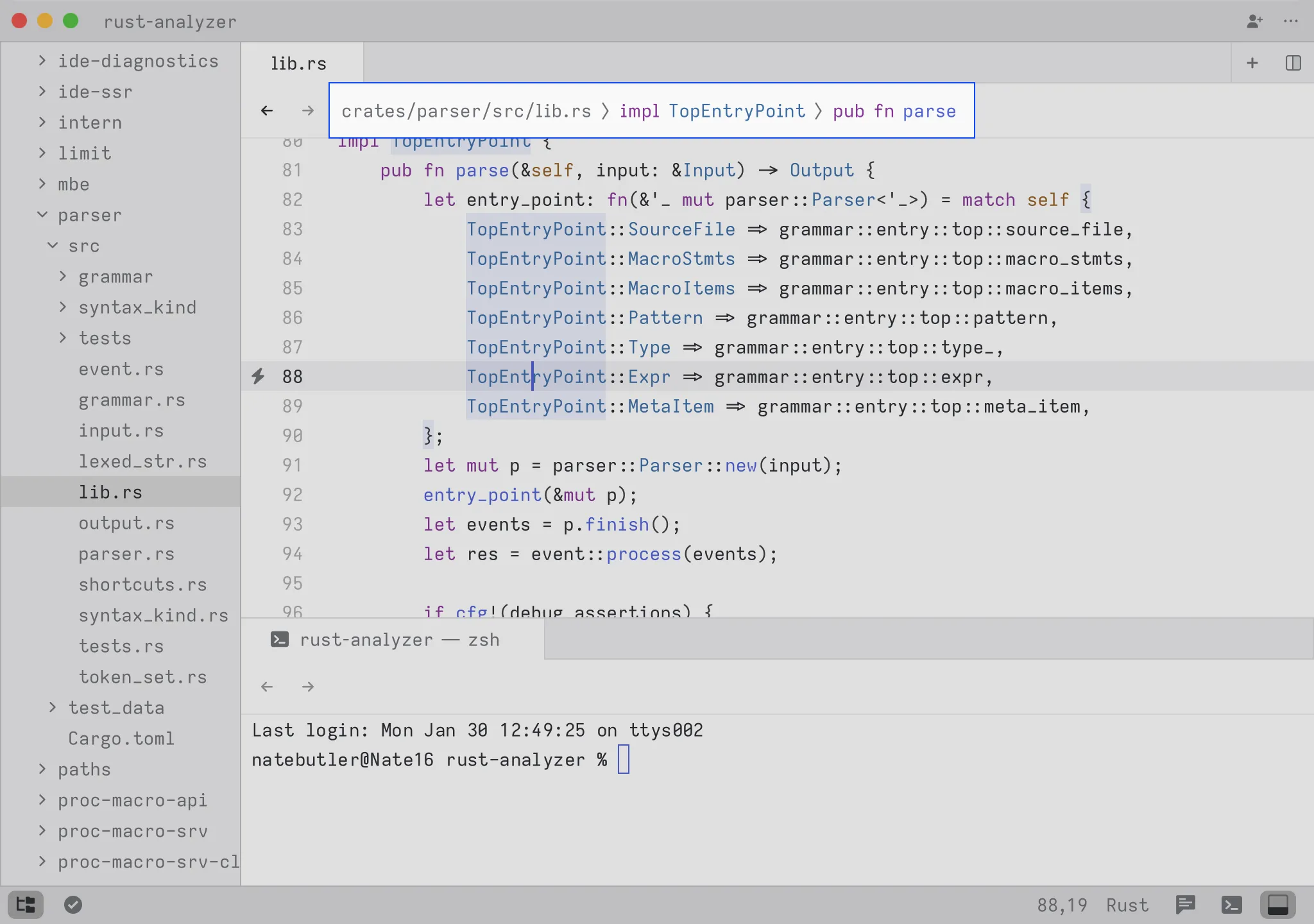Switch to the lib.rs editor tab

coord(298,64)
